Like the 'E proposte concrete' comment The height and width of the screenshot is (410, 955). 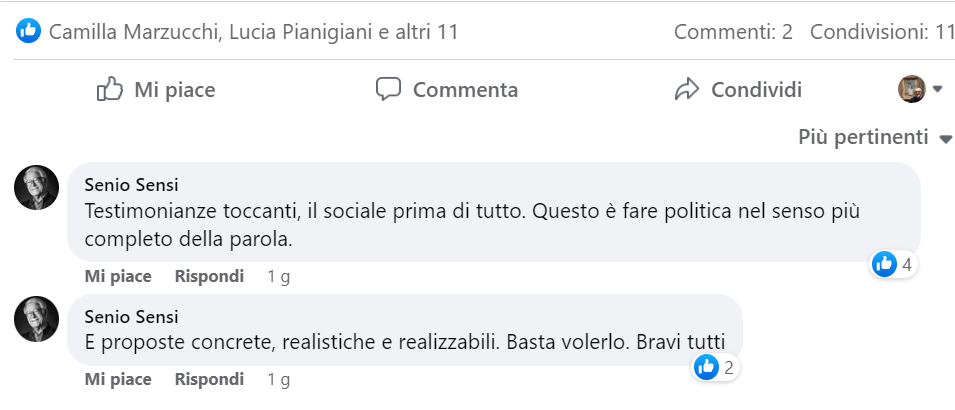pyautogui.click(x=118, y=380)
